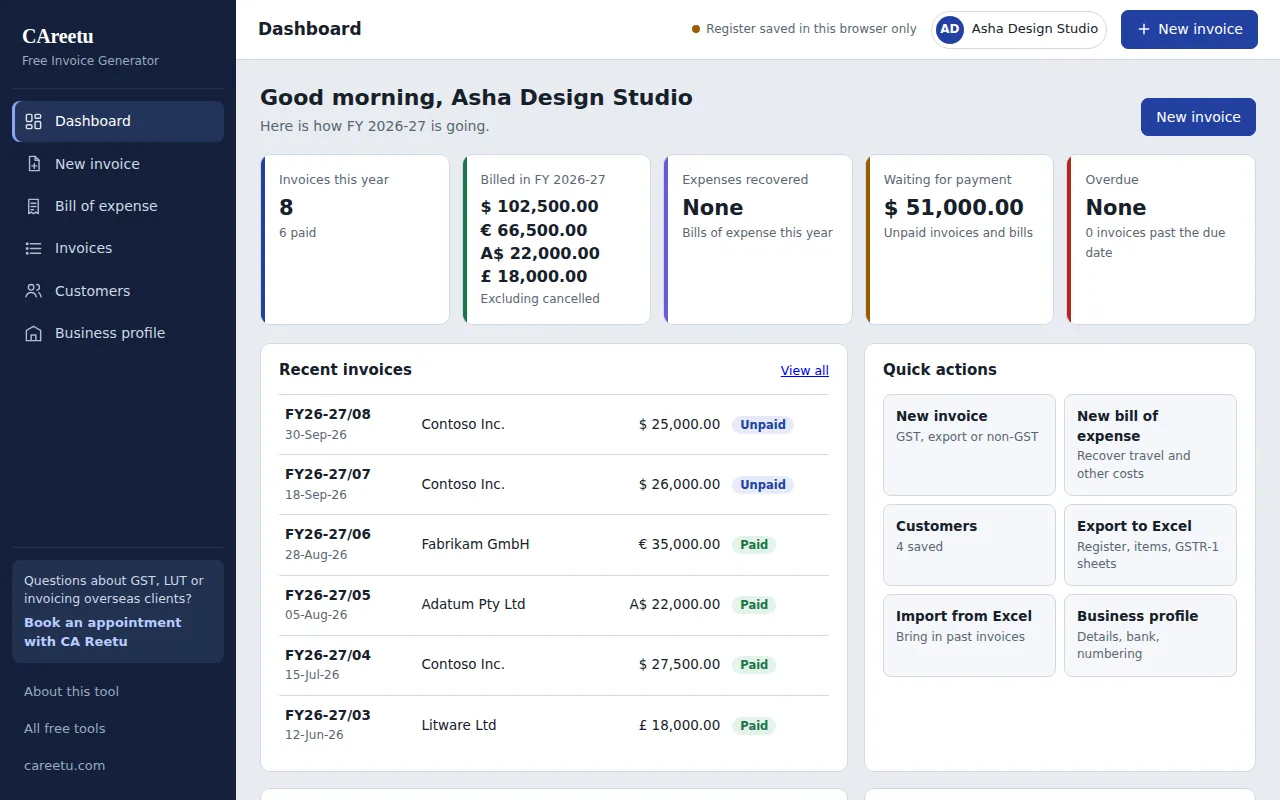Image resolution: width=1280 pixels, height=800 pixels.
Task: Open invoice FY26-27/04 row
Action: pyautogui.click(x=554, y=665)
